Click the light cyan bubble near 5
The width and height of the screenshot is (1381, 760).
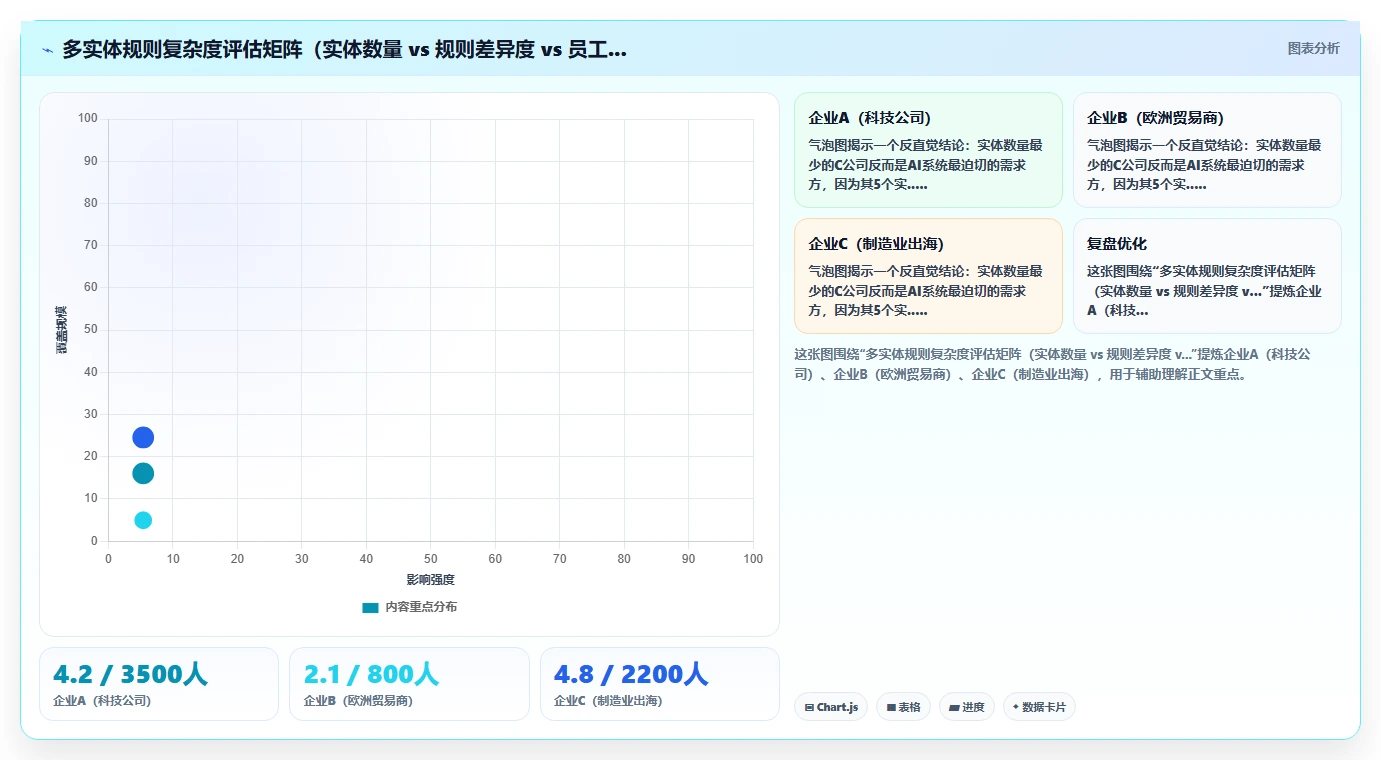pyautogui.click(x=143, y=520)
